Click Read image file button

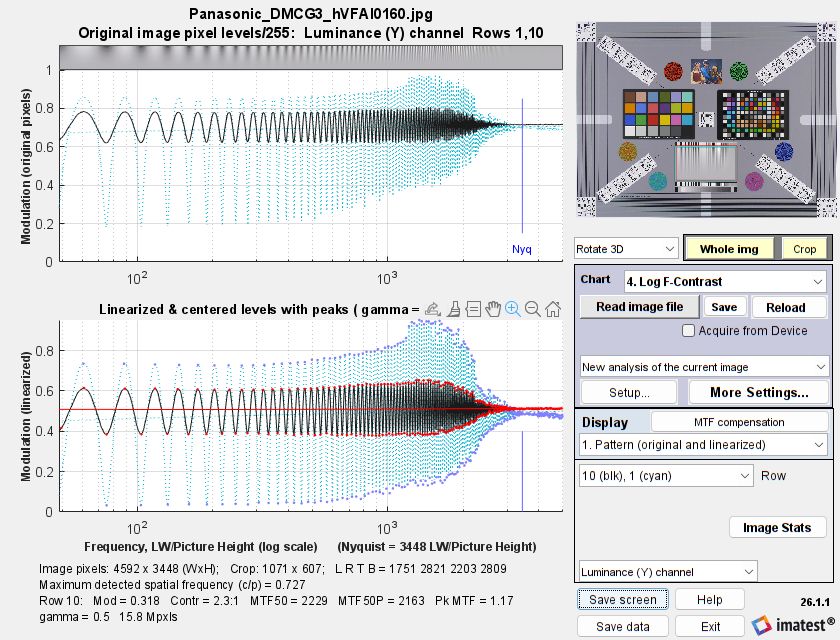640,307
